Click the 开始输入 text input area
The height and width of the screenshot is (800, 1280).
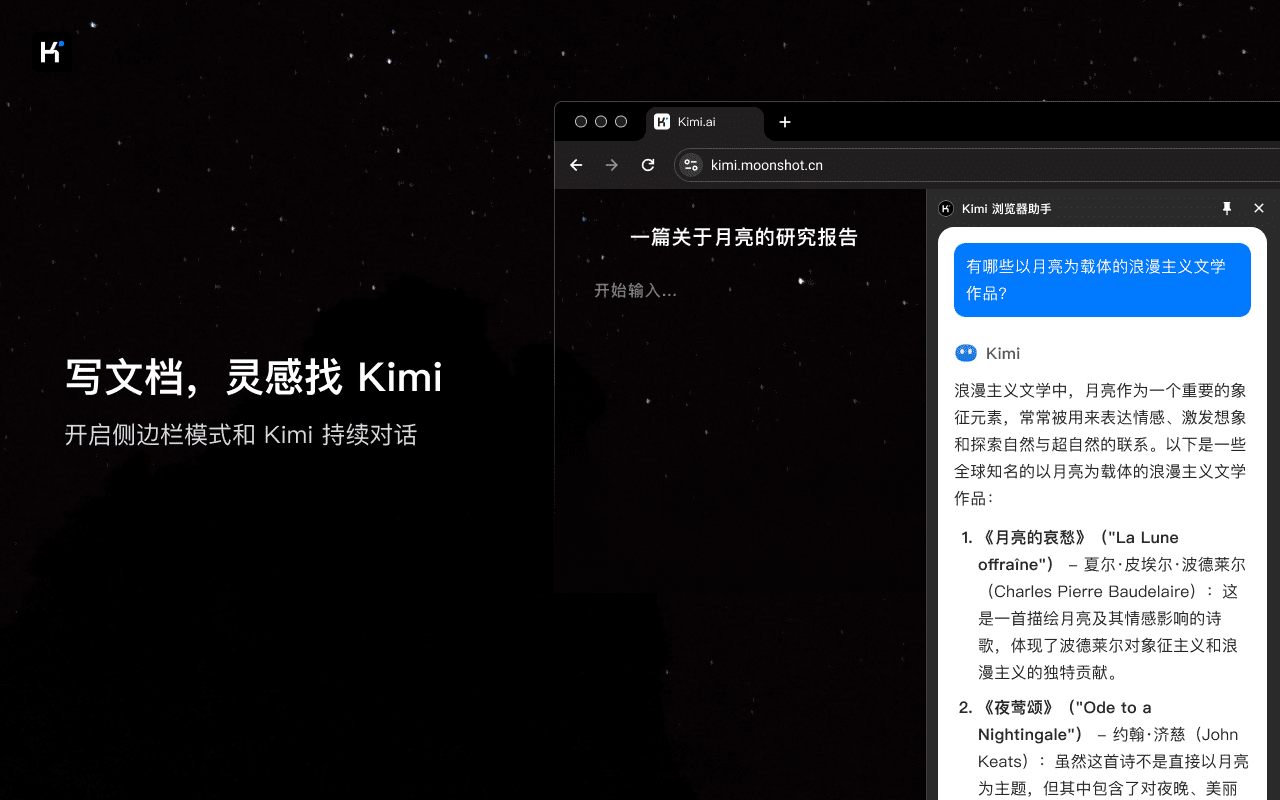point(637,290)
